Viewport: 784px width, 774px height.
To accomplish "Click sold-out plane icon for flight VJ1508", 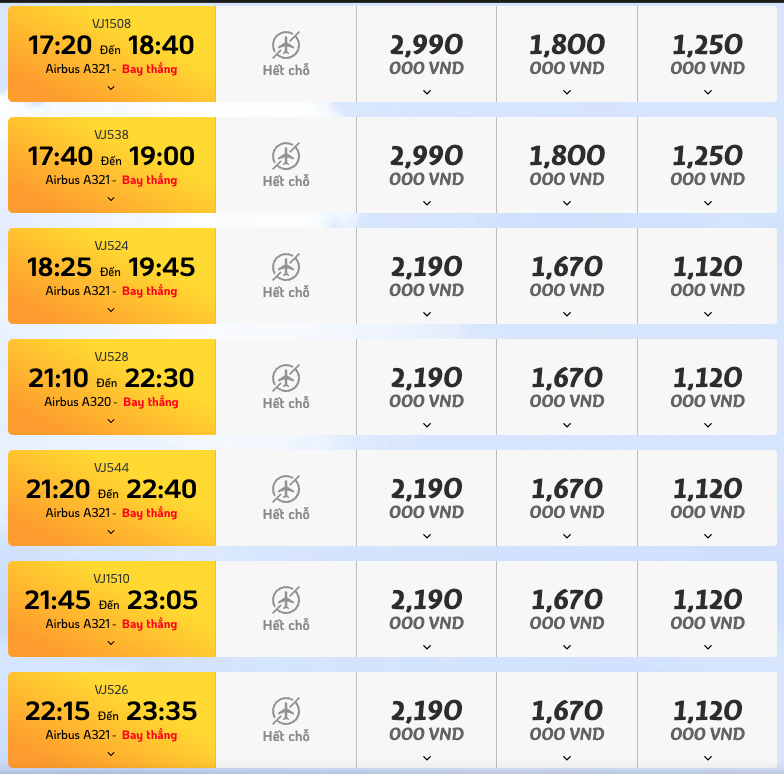I will pos(286,45).
